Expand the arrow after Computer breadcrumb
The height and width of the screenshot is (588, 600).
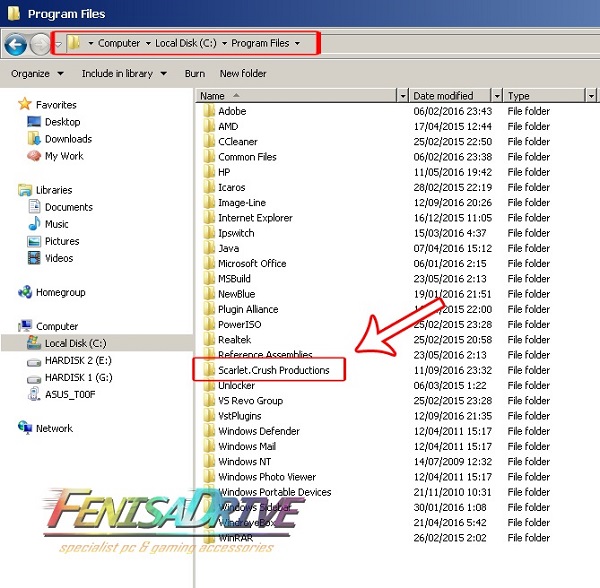(x=148, y=43)
